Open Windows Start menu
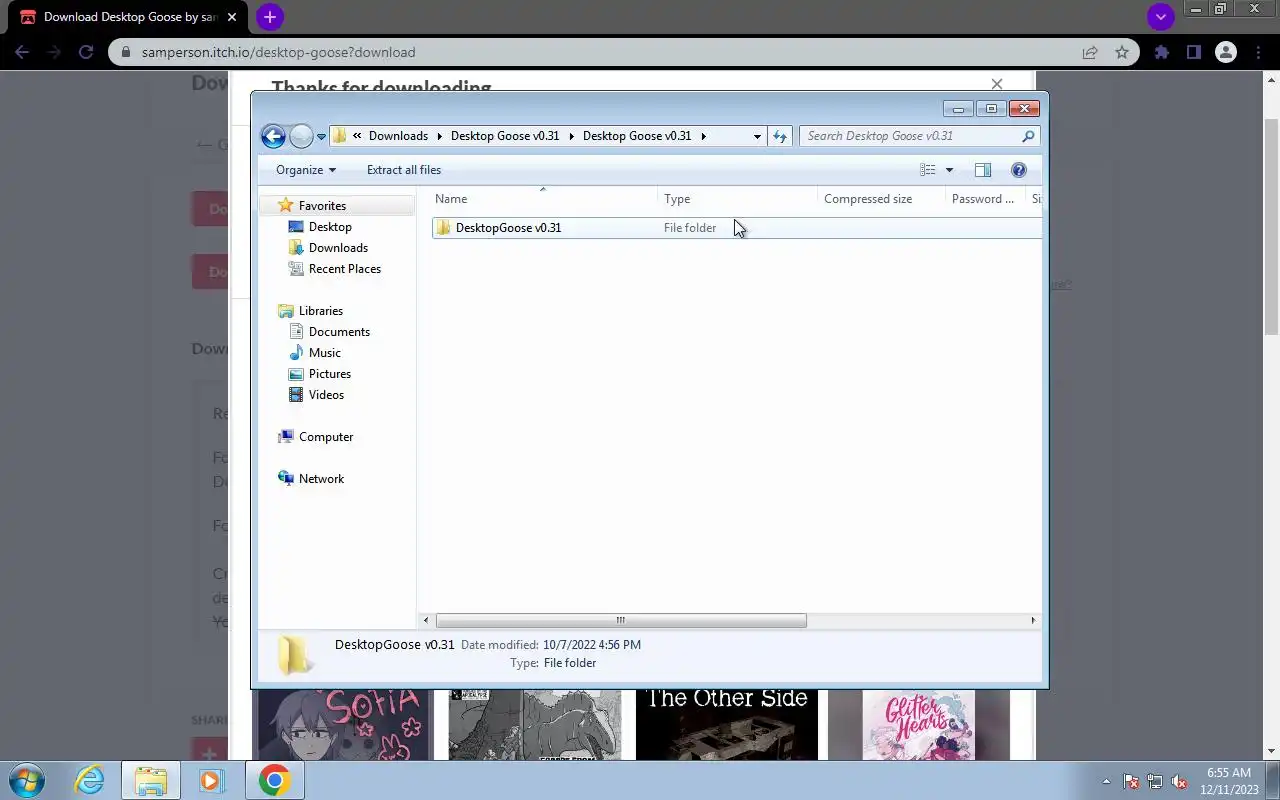This screenshot has width=1280, height=800. pos(27,780)
